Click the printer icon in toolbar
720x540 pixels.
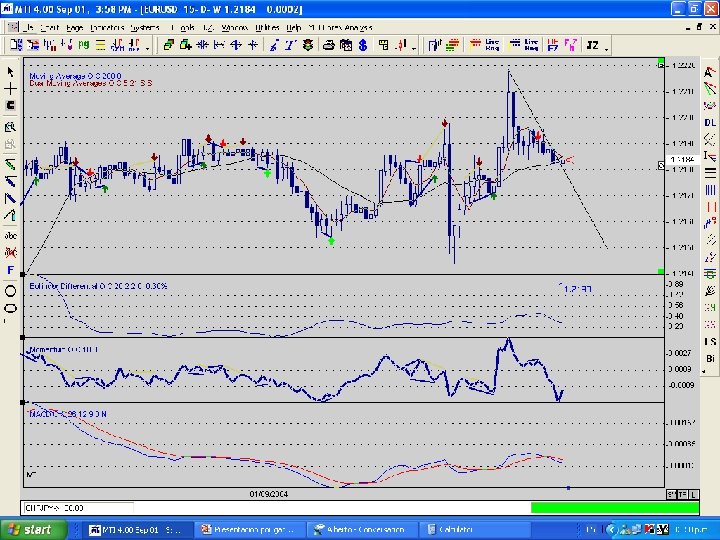pyautogui.click(x=329, y=45)
